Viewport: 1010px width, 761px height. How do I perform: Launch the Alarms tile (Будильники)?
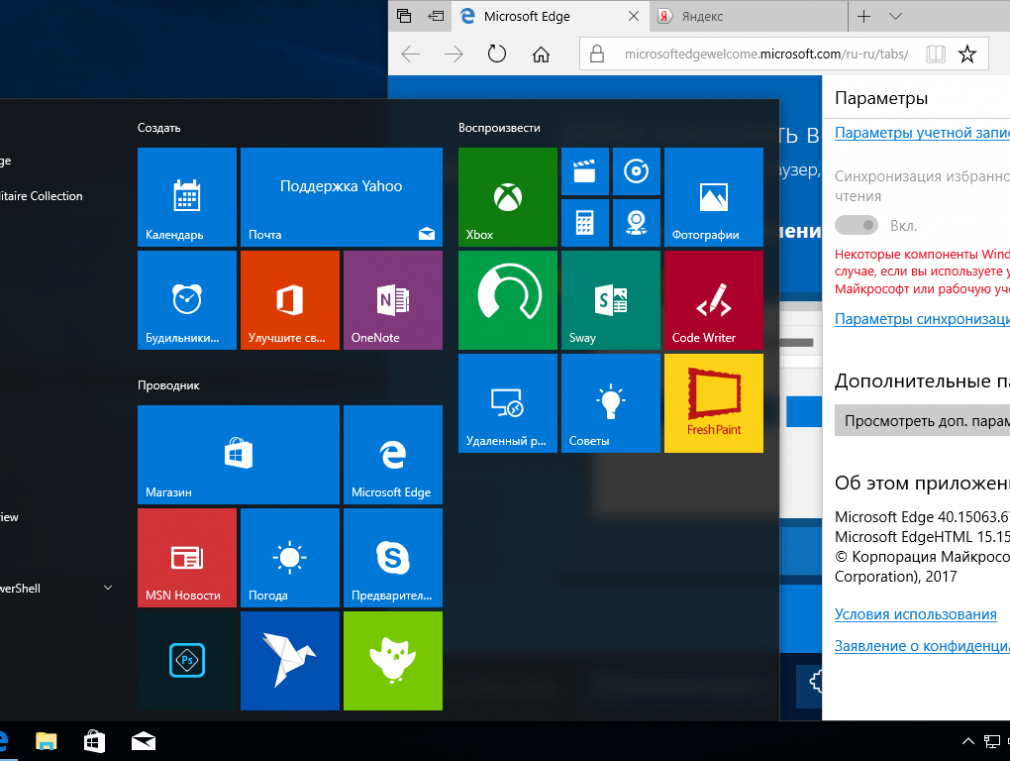pyautogui.click(x=187, y=300)
